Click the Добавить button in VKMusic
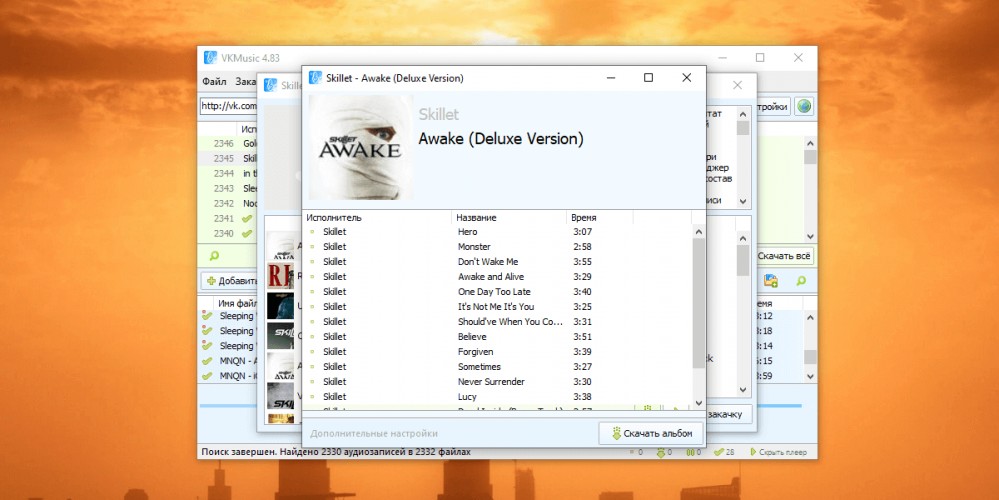This screenshot has width=999, height=500. coord(230,280)
